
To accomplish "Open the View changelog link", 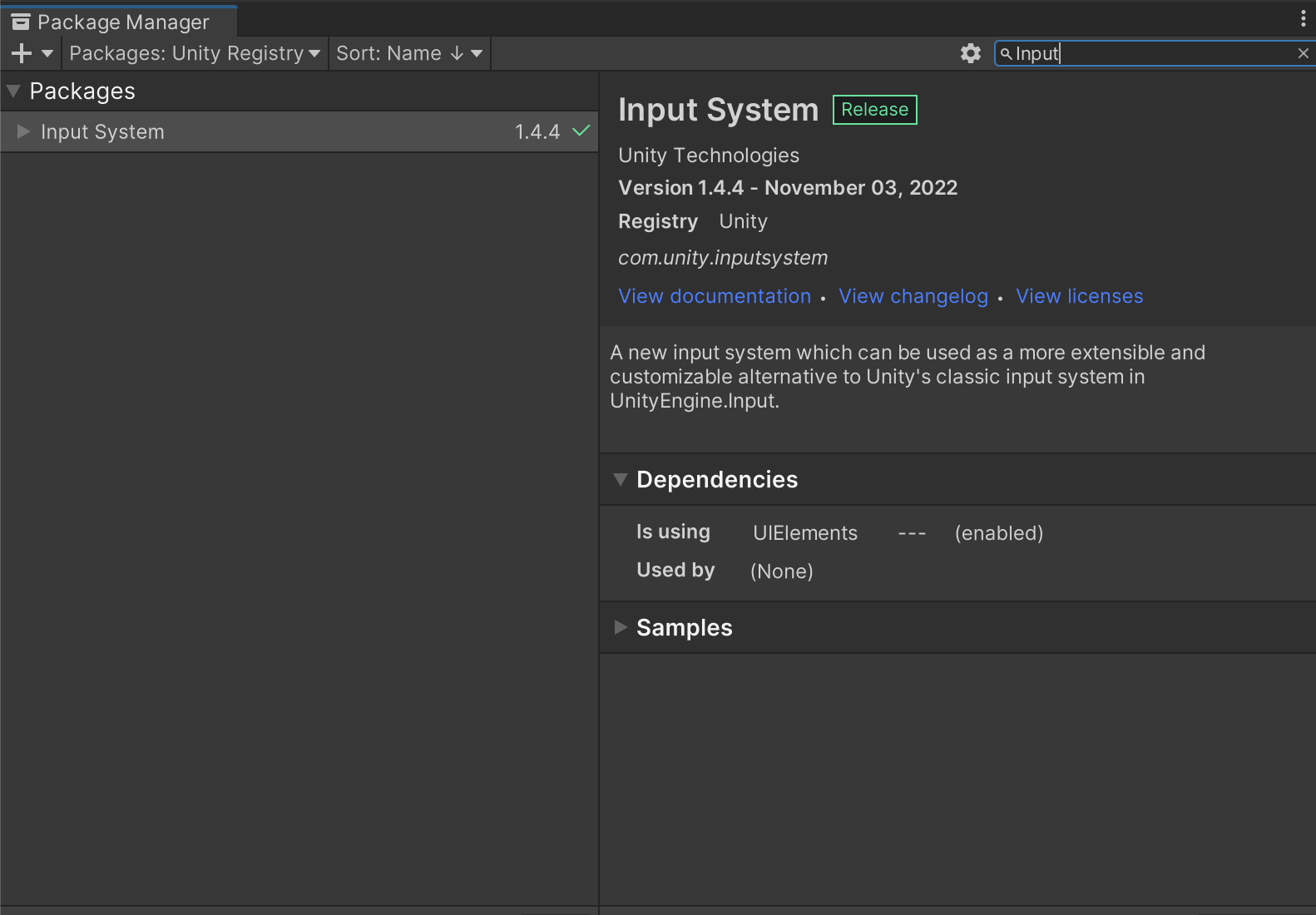I will 913,296.
